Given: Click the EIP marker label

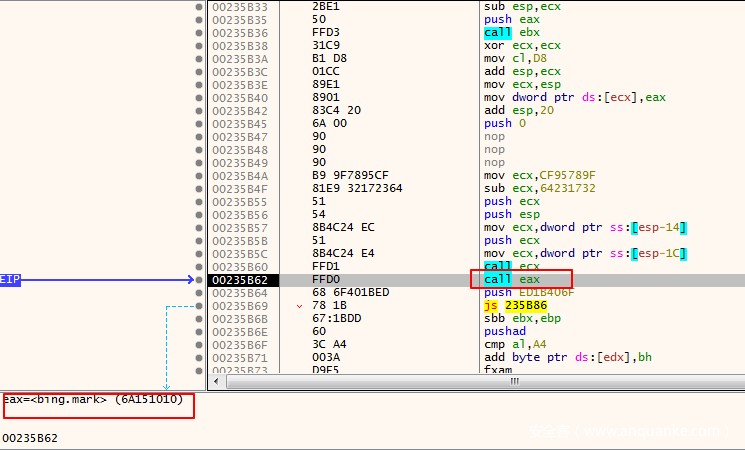Looking at the screenshot, I should pos(10,280).
